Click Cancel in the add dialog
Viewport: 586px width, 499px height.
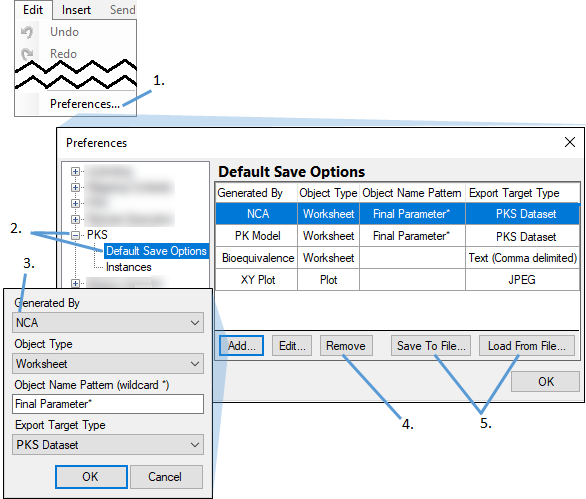tap(166, 477)
